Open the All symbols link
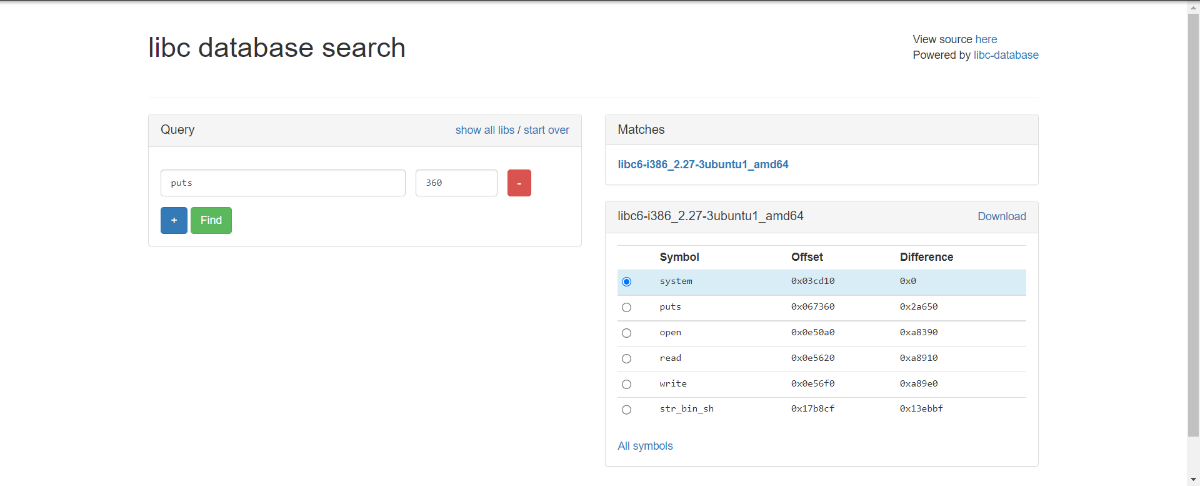This screenshot has height=486, width=1200. click(x=645, y=446)
